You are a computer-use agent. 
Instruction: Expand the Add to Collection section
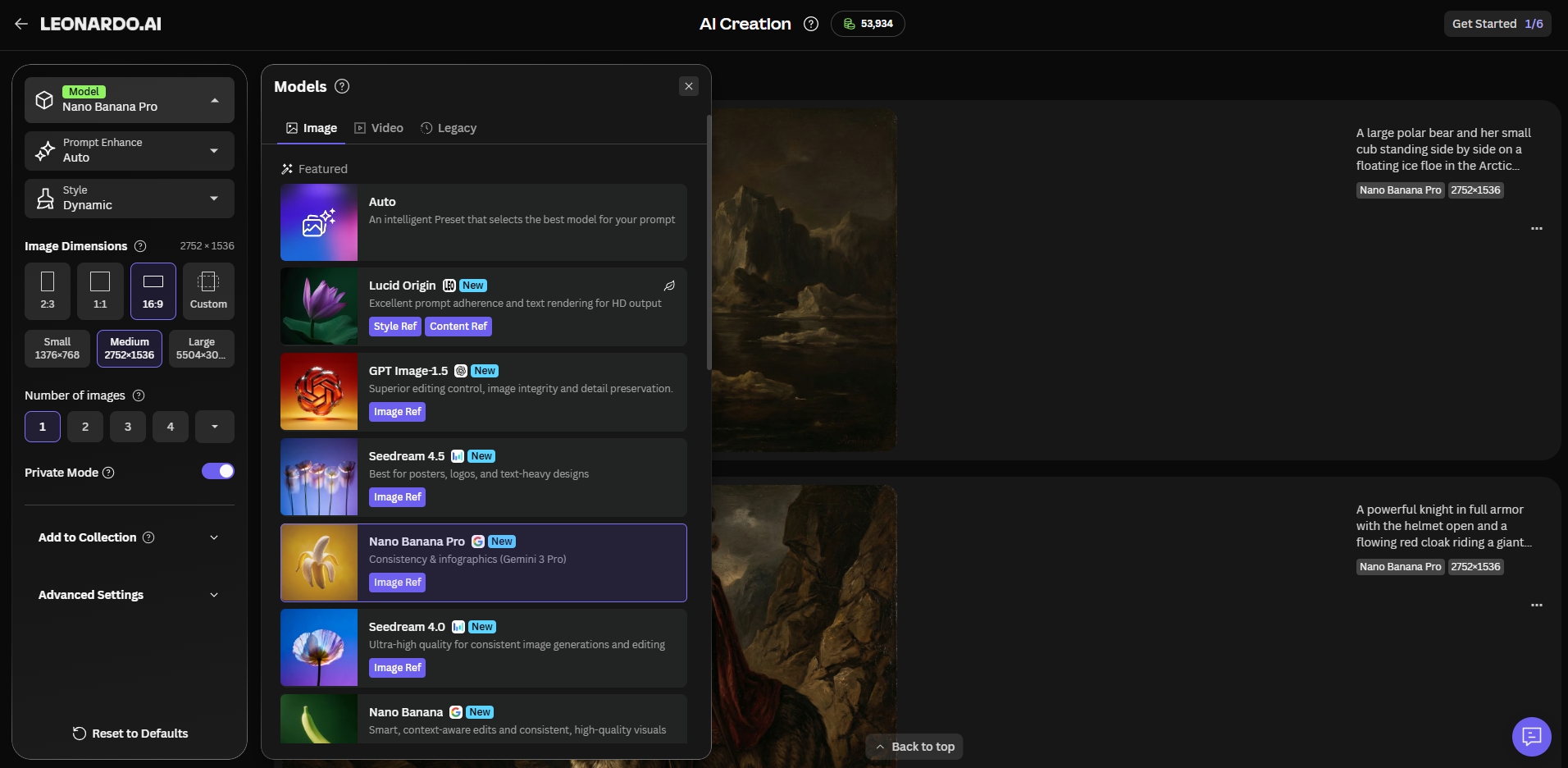pos(130,537)
